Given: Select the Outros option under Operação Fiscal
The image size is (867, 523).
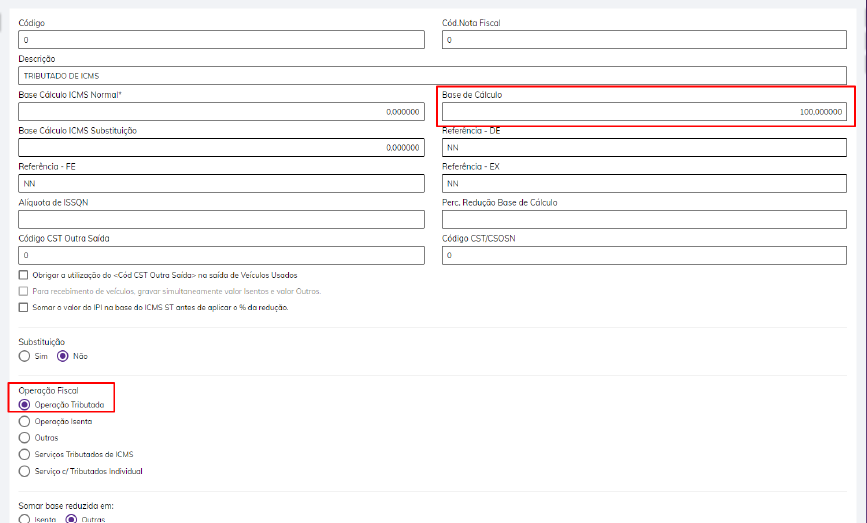Looking at the screenshot, I should click(x=25, y=437).
